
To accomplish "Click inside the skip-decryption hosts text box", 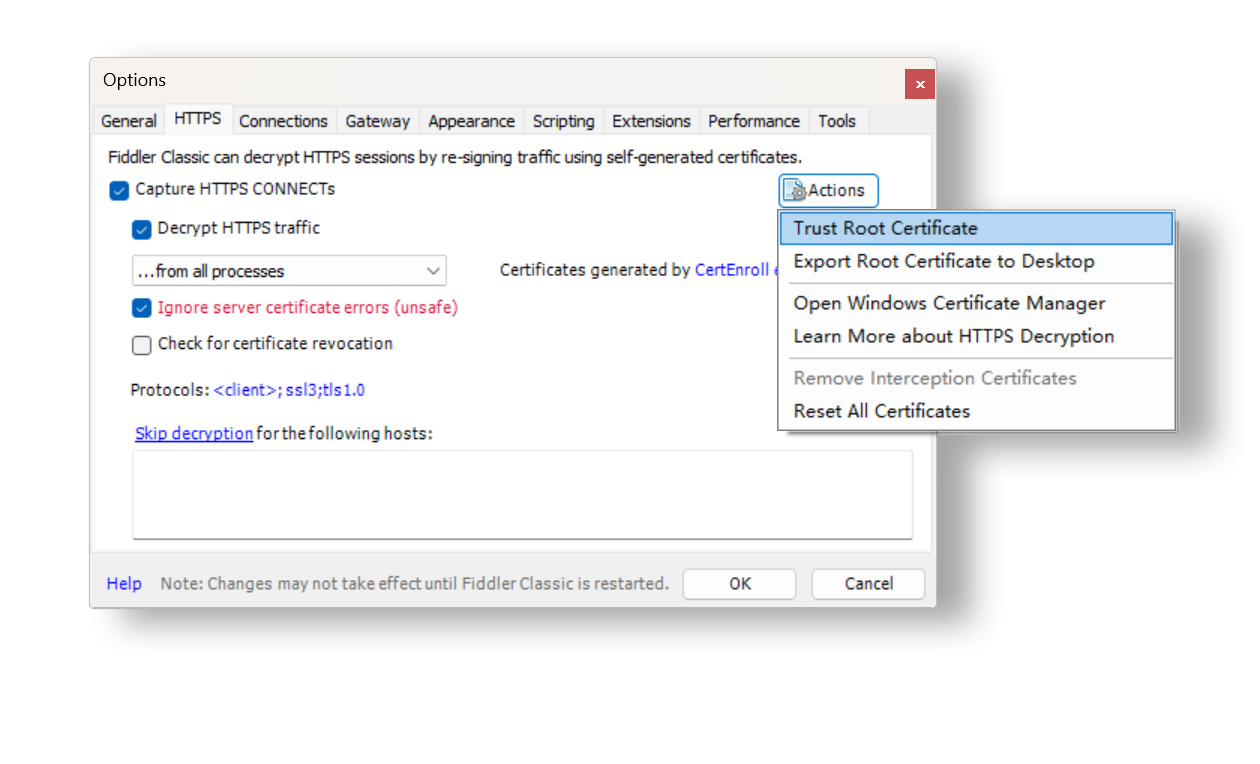I will coord(522,495).
